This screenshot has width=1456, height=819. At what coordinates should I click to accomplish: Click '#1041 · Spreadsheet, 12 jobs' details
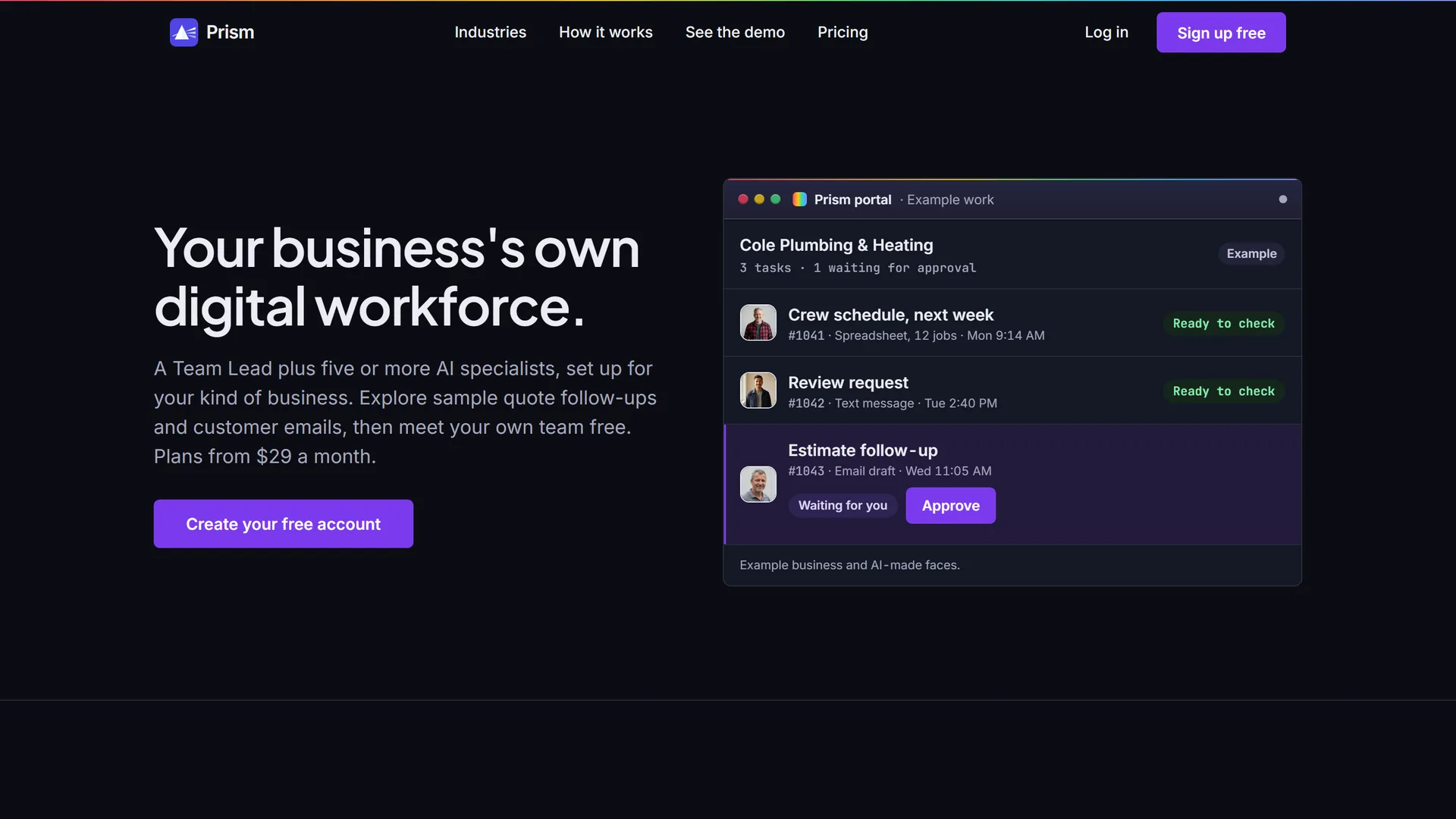[916, 335]
